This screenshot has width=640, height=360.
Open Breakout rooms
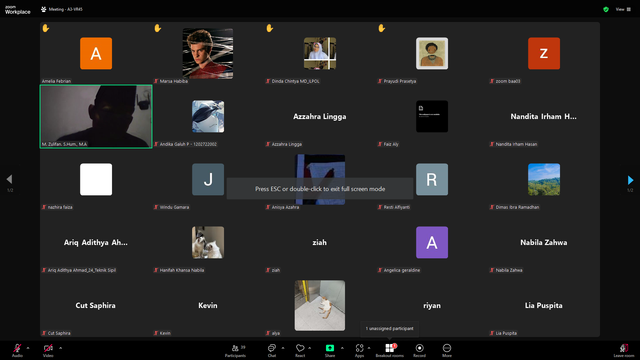[x=390, y=350]
